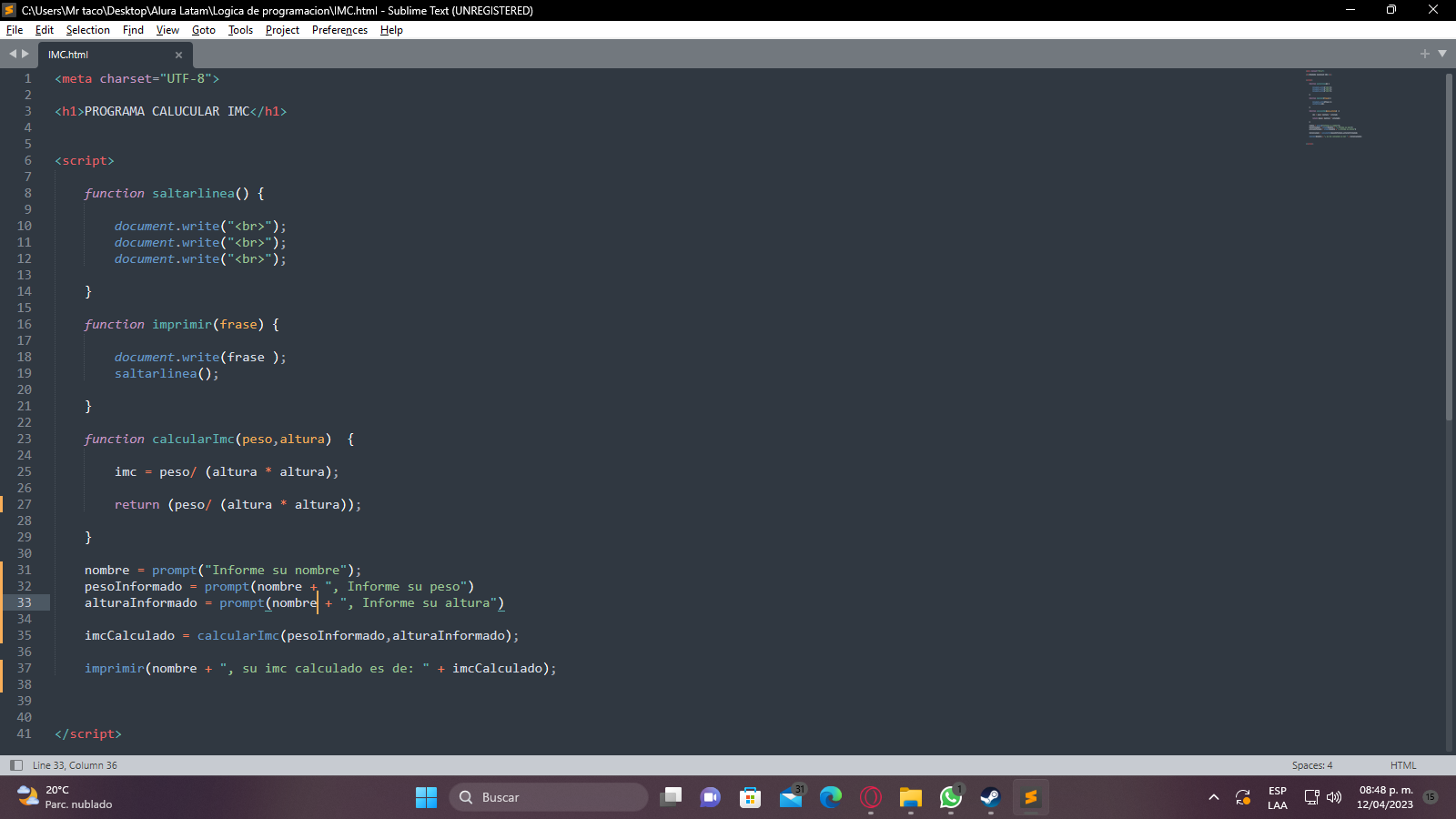Click the meta charset tag on line 1
Image resolution: width=1456 pixels, height=819 pixels.
[136, 78]
